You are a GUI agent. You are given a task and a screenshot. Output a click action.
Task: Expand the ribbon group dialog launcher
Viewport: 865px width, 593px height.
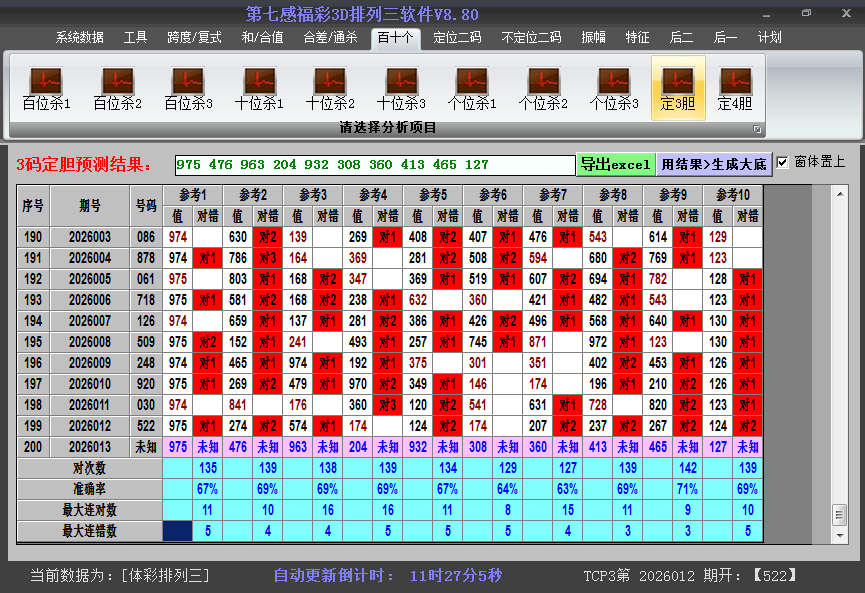757,129
